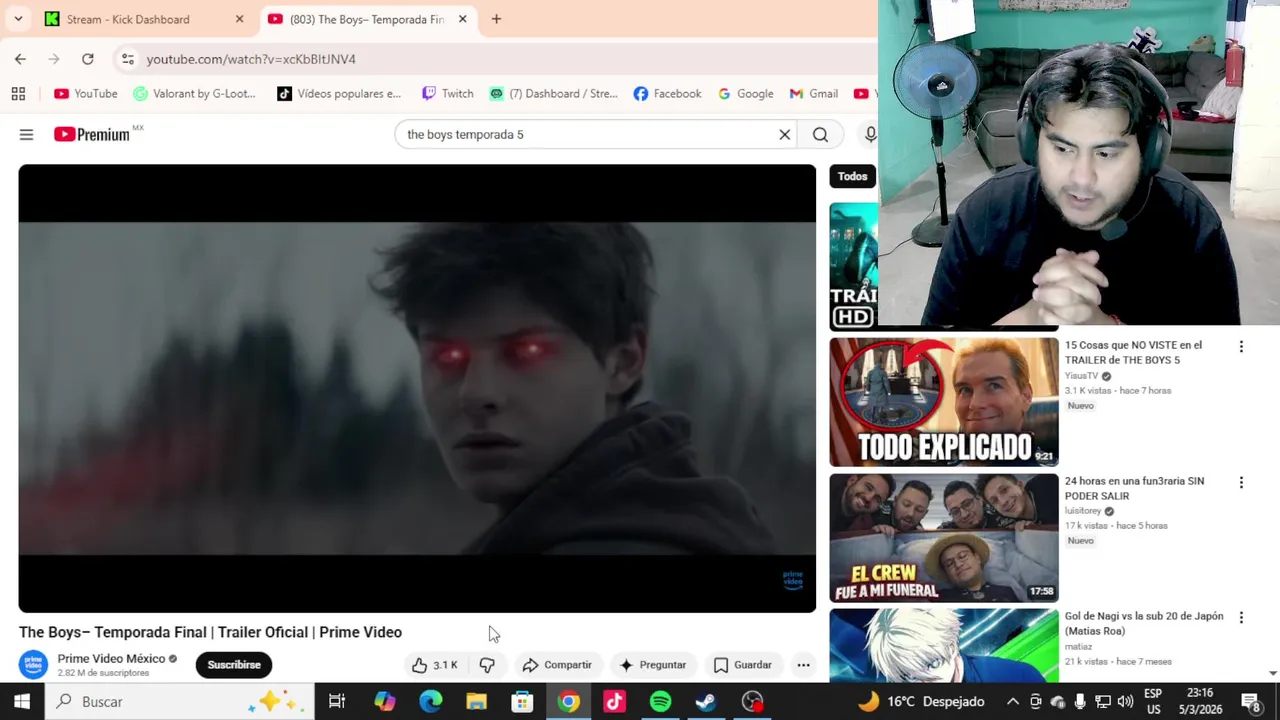The height and width of the screenshot is (720, 1280).
Task: Open the Facebook bookmark
Action: [667, 93]
